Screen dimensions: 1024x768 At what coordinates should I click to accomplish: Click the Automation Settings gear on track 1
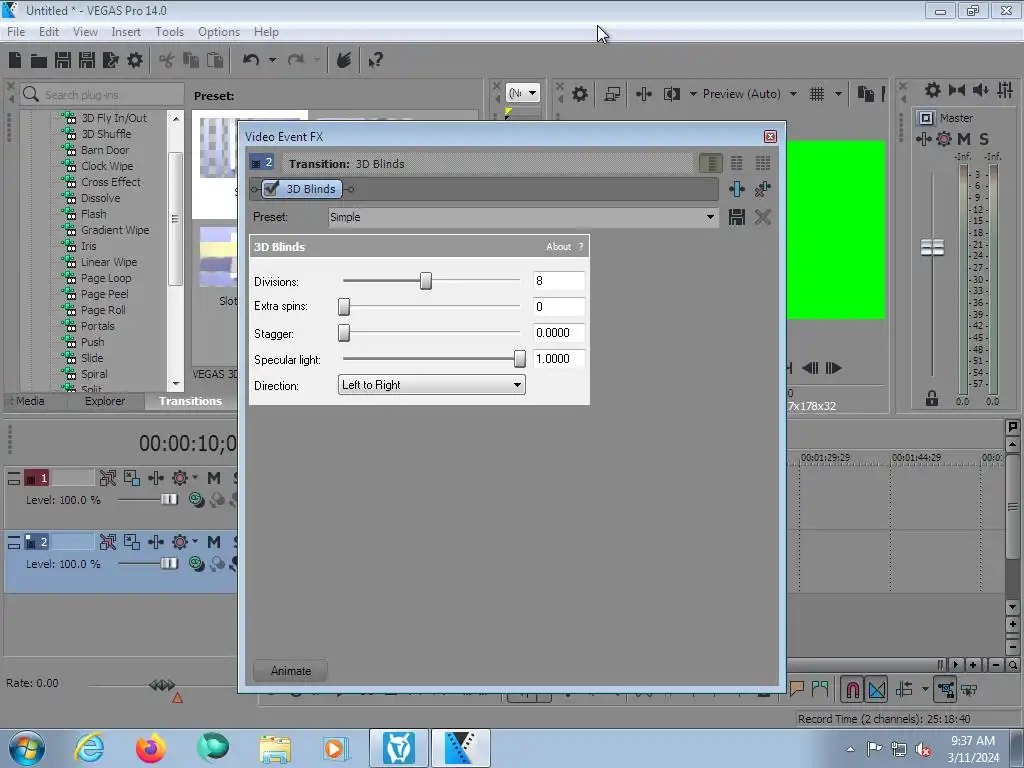point(180,479)
